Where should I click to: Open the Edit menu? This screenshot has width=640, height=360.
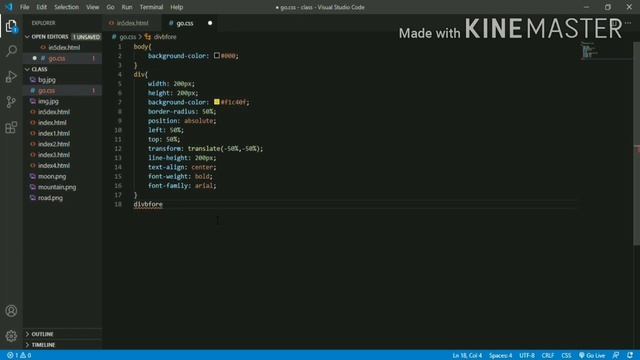41,7
